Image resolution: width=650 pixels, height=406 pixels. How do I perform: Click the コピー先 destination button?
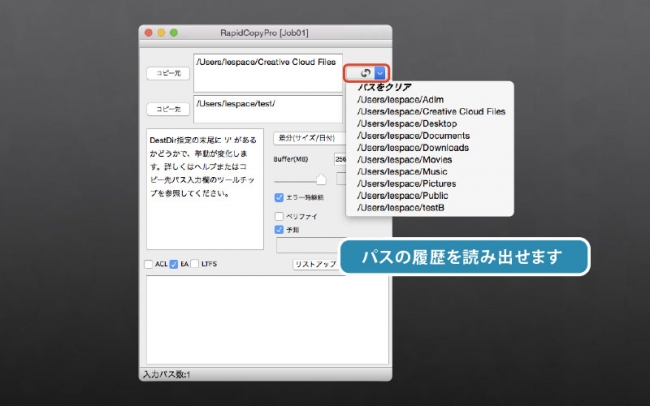(168, 109)
